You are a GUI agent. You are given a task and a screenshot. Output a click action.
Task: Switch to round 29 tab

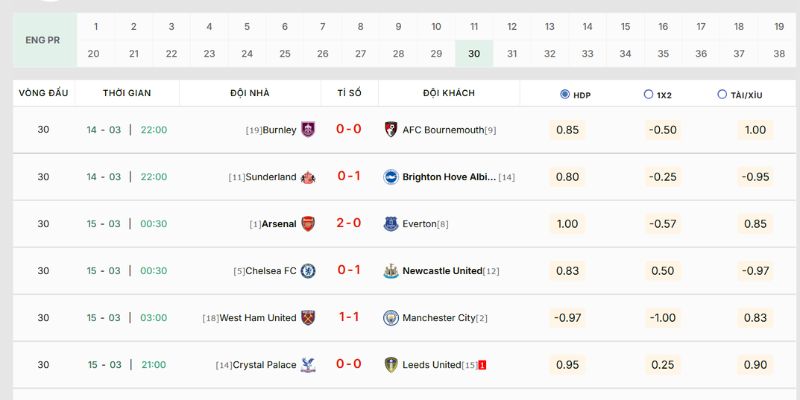click(x=436, y=53)
